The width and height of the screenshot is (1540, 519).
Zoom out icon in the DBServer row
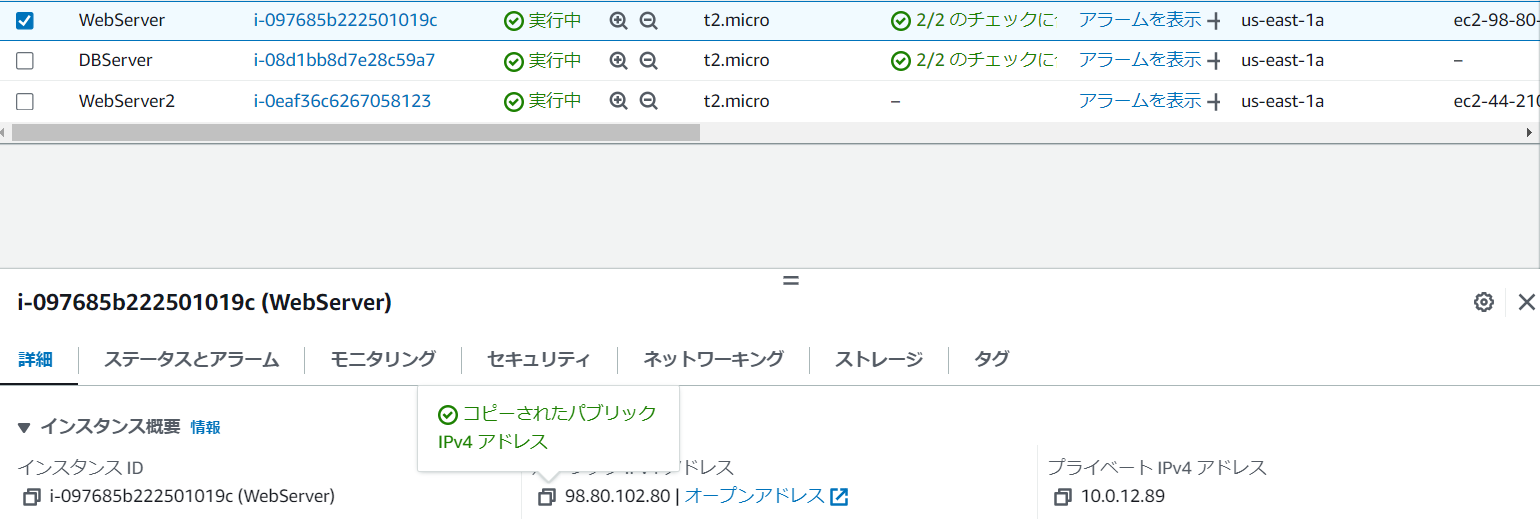tap(648, 60)
